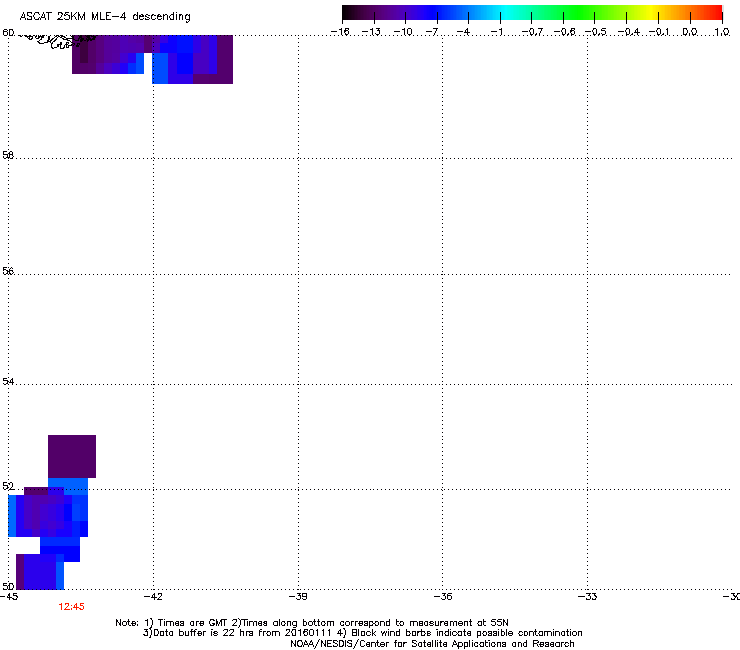Click the "1.0" color scale label
This screenshot has width=740, height=650.
tap(722, 32)
